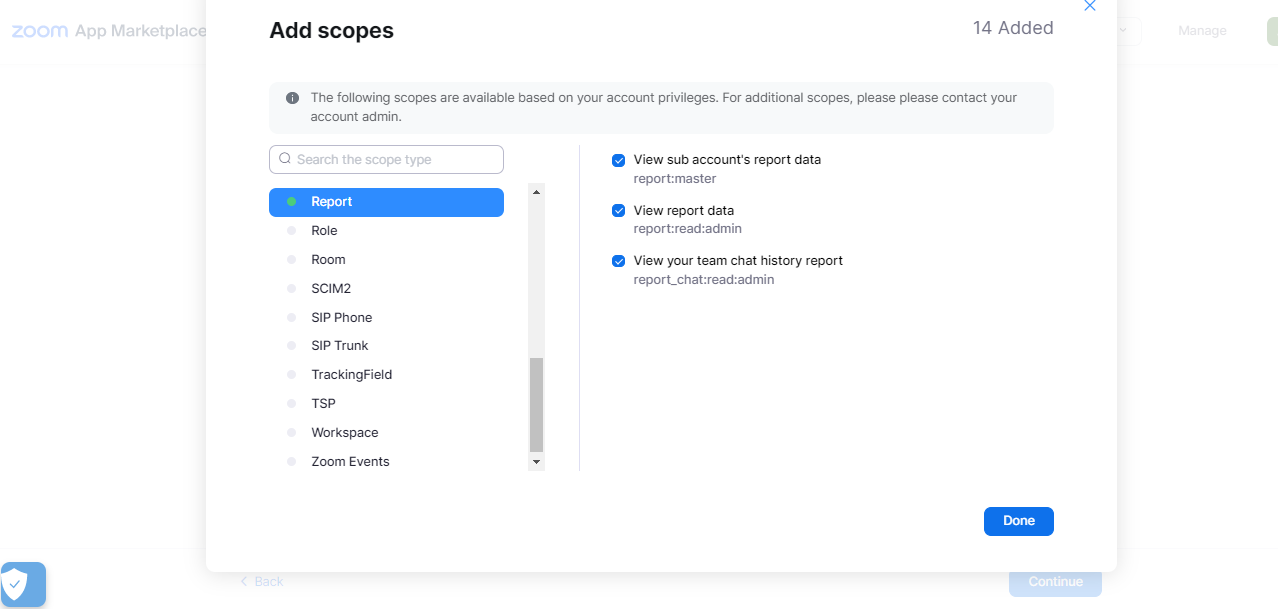Click the Zoom logo in the top header
The width and height of the screenshot is (1278, 609).
(x=40, y=31)
